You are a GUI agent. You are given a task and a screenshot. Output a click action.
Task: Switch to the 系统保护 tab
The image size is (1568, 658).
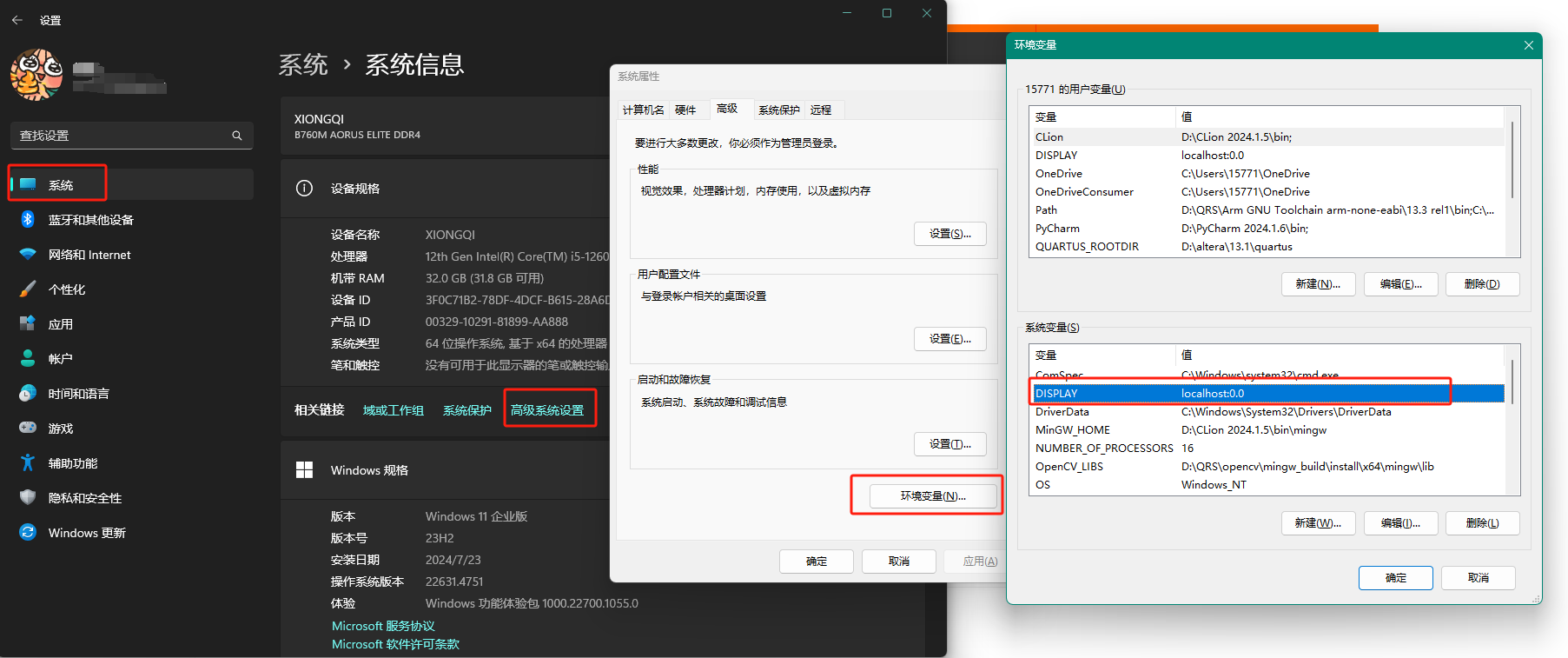pyautogui.click(x=778, y=110)
